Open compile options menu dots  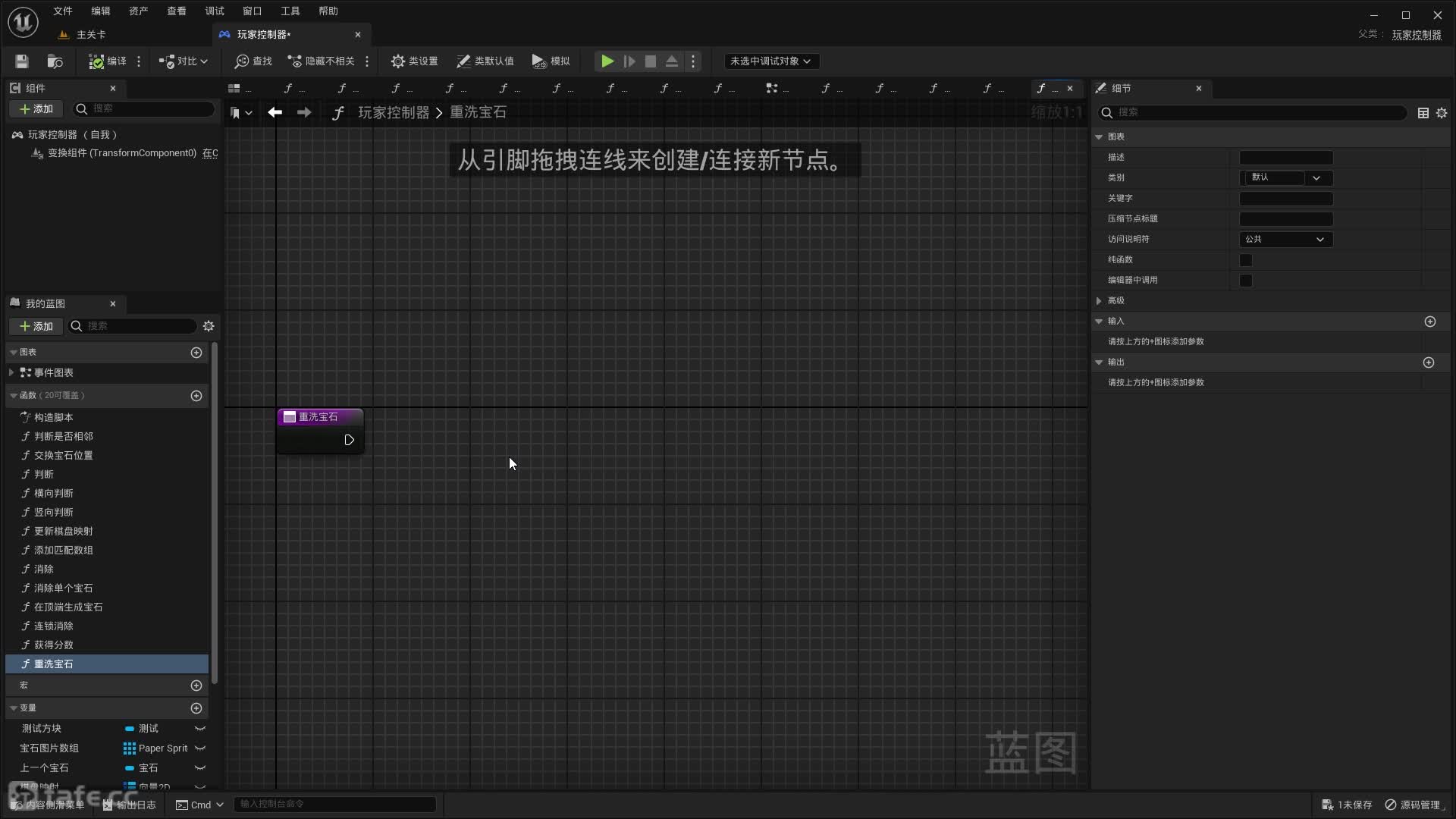[x=139, y=61]
